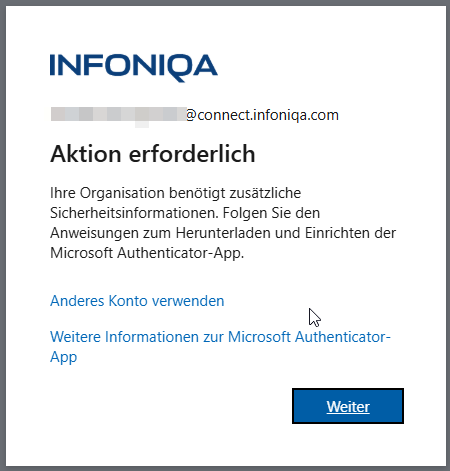Click the wrapped 'App' word of the info link
Image resolution: width=450 pixels, height=471 pixels.
(63, 357)
